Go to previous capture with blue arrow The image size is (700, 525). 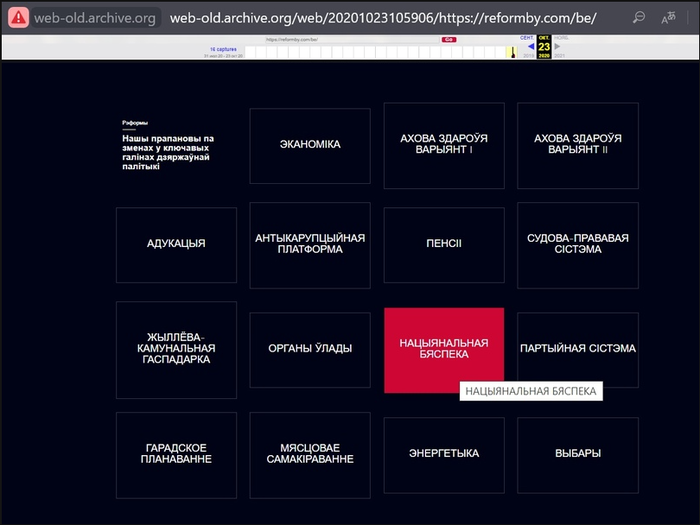(x=530, y=46)
